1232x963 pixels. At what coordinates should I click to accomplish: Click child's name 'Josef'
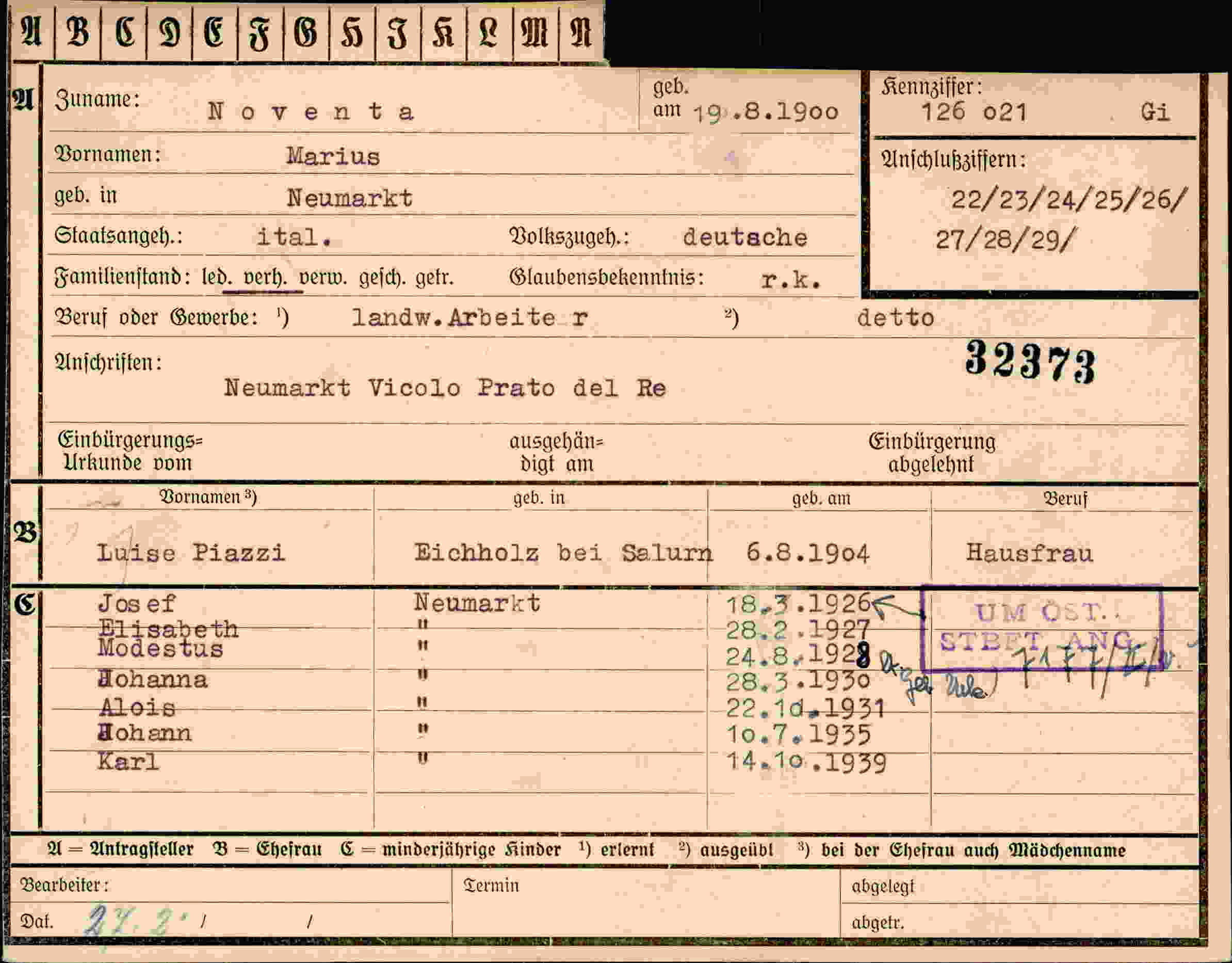tap(137, 604)
